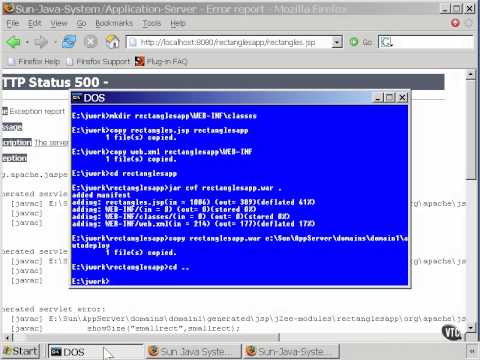Open the Bookmarks menu
Image resolution: width=480 pixels, height=360 pixels.
click(114, 23)
